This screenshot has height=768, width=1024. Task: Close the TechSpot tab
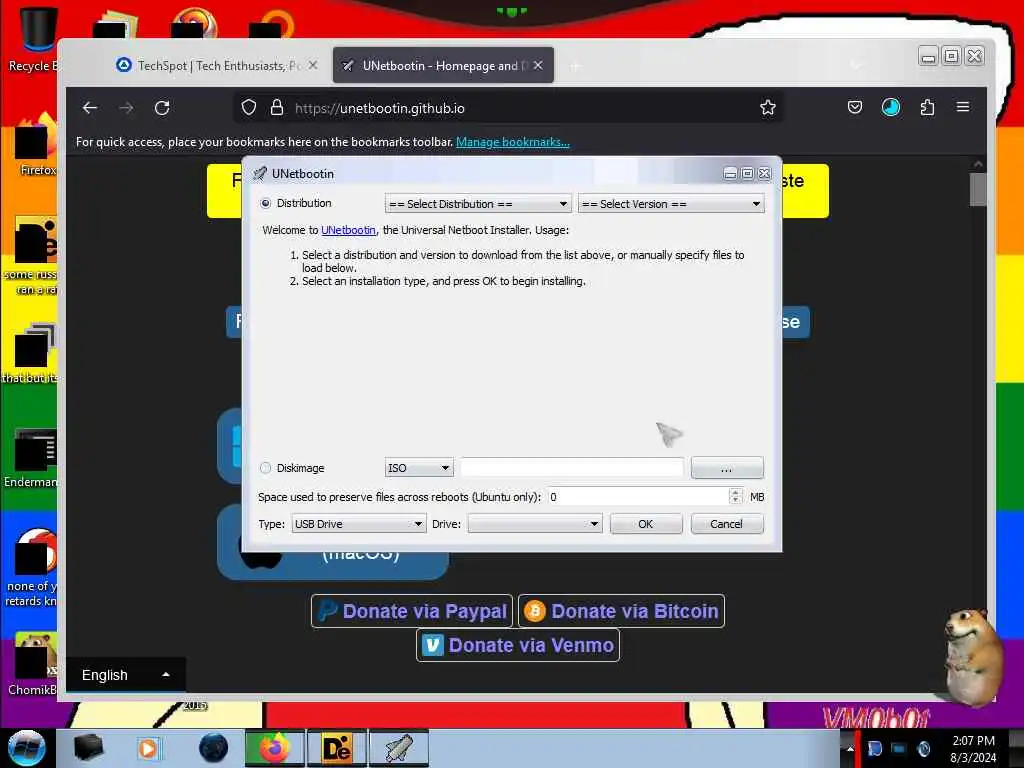click(x=313, y=65)
